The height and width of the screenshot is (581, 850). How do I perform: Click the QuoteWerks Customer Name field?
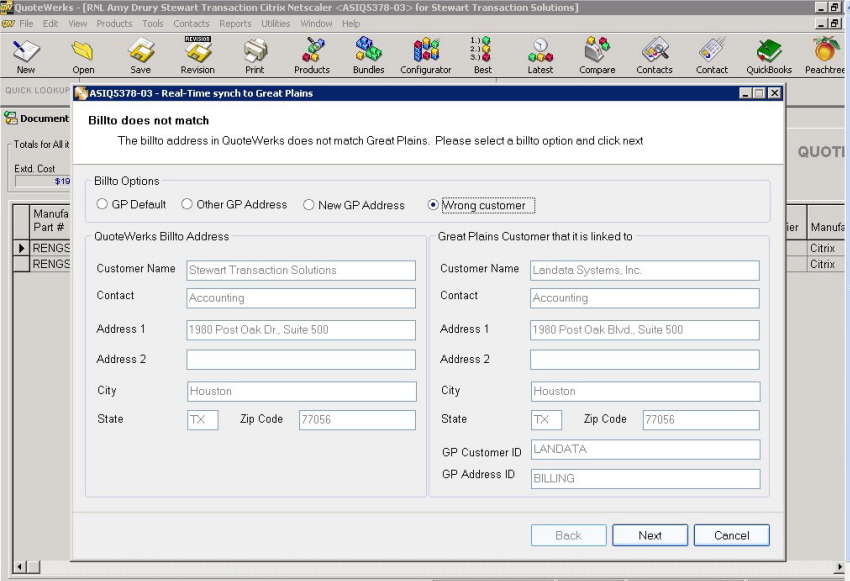click(x=301, y=270)
